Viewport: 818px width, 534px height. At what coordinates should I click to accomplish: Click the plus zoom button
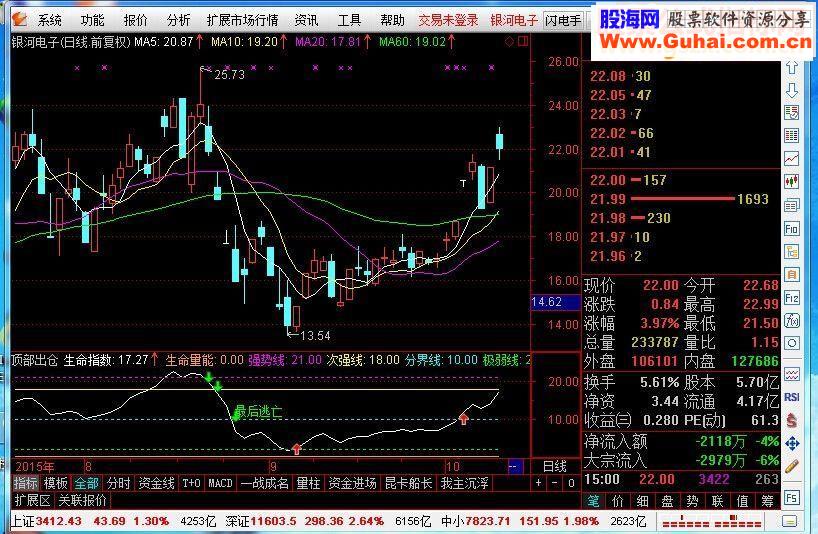click(x=539, y=483)
